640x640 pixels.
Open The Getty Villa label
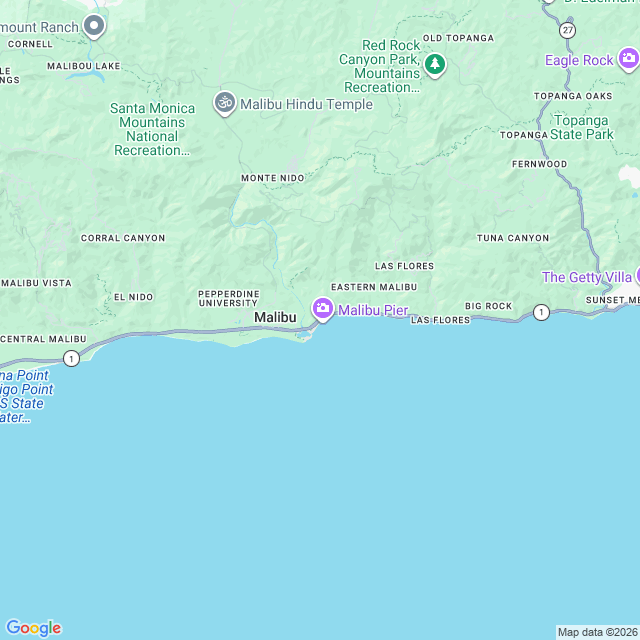587,278
